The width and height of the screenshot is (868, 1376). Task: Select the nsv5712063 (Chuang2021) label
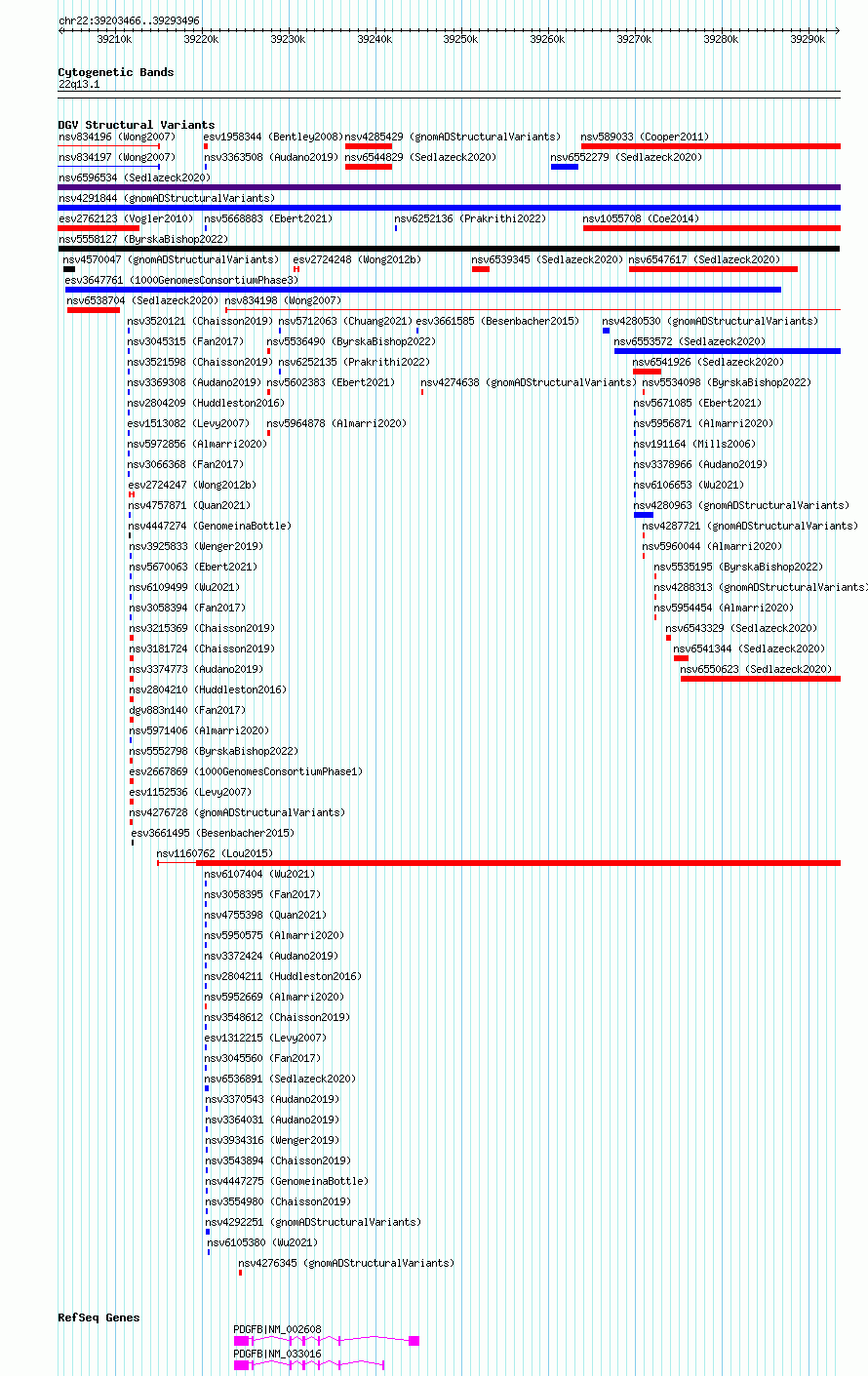[346, 321]
